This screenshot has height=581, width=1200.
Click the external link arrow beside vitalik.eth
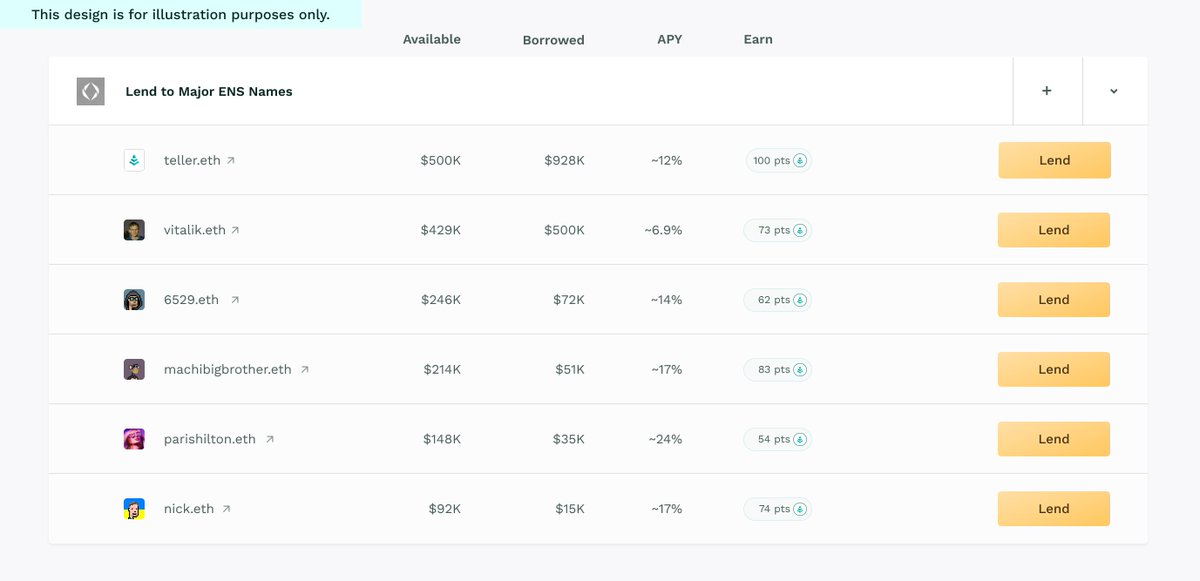click(236, 228)
